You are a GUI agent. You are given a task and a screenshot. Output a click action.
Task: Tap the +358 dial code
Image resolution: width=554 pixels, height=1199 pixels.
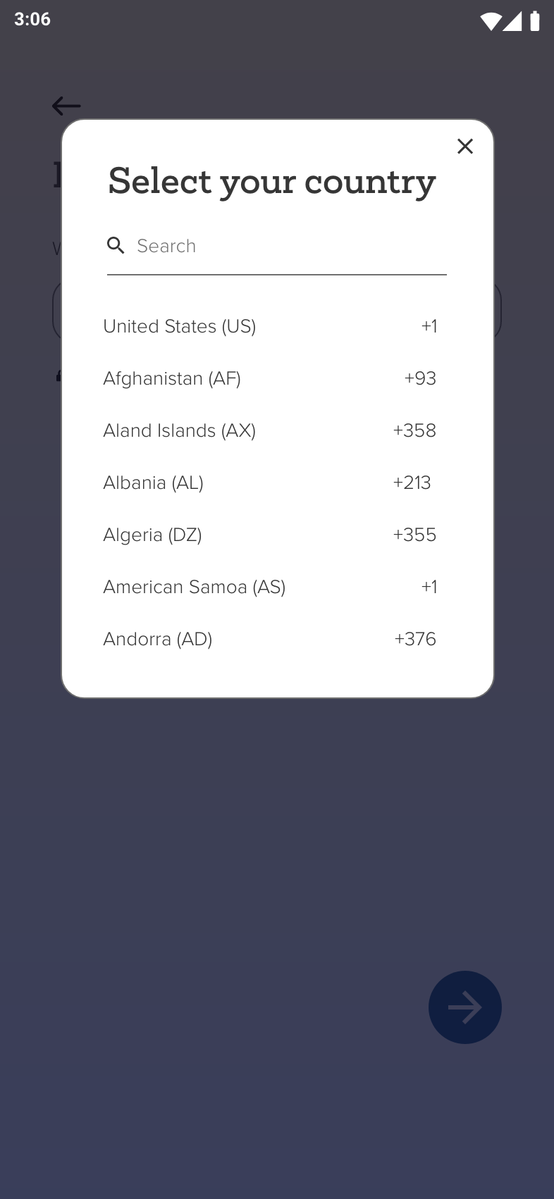[x=415, y=431]
